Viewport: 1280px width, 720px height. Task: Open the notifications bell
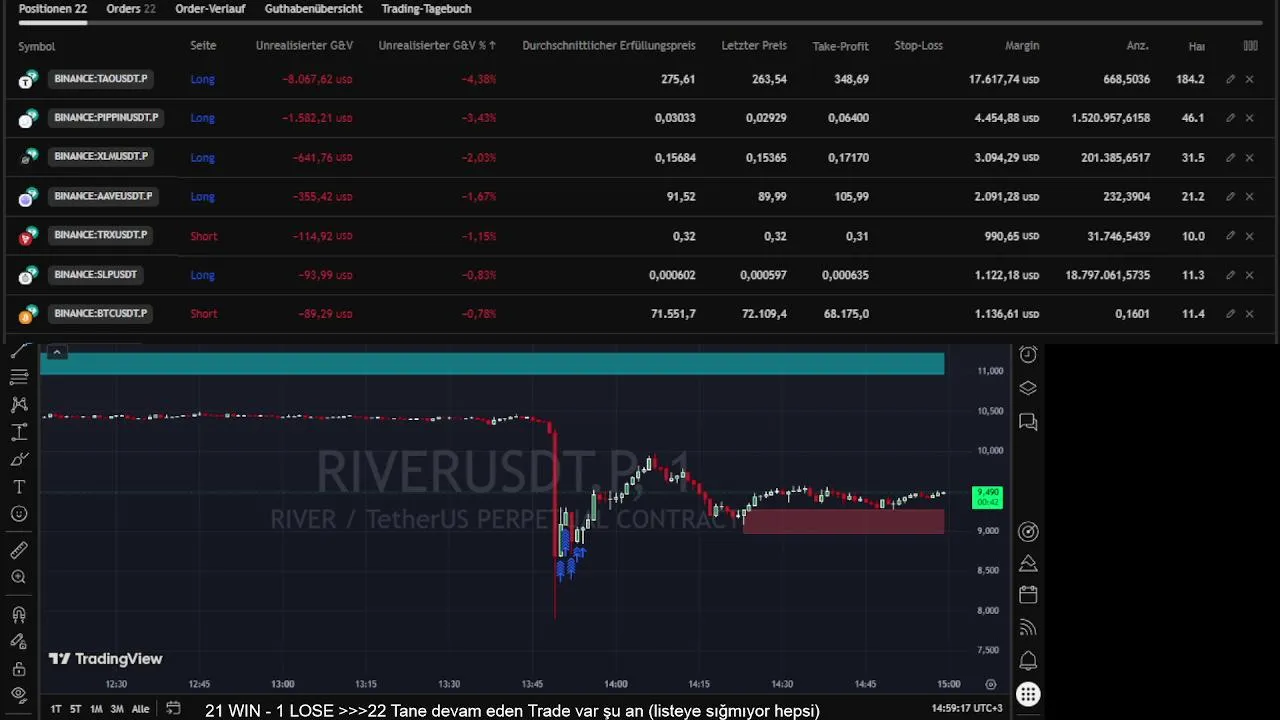coord(1028,661)
